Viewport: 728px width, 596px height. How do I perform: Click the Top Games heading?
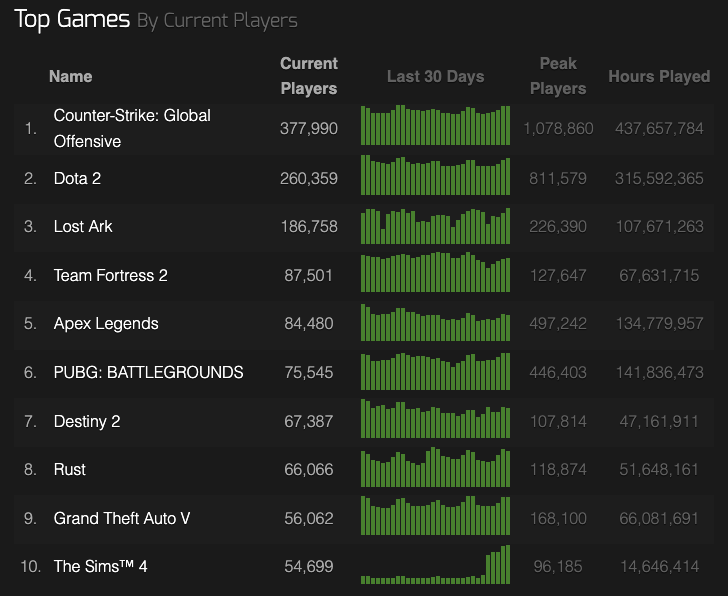pyautogui.click(x=72, y=19)
